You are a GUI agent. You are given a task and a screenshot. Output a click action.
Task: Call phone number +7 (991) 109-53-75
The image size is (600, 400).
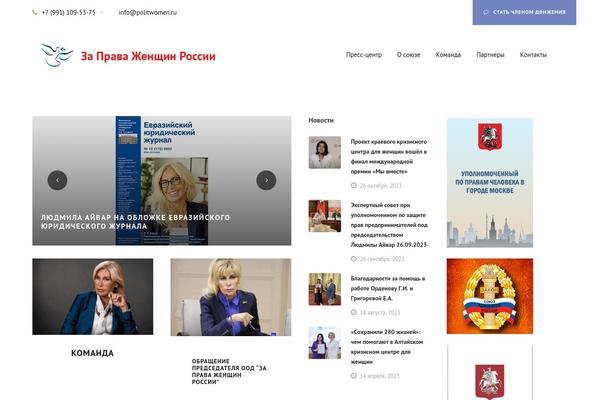coord(68,13)
